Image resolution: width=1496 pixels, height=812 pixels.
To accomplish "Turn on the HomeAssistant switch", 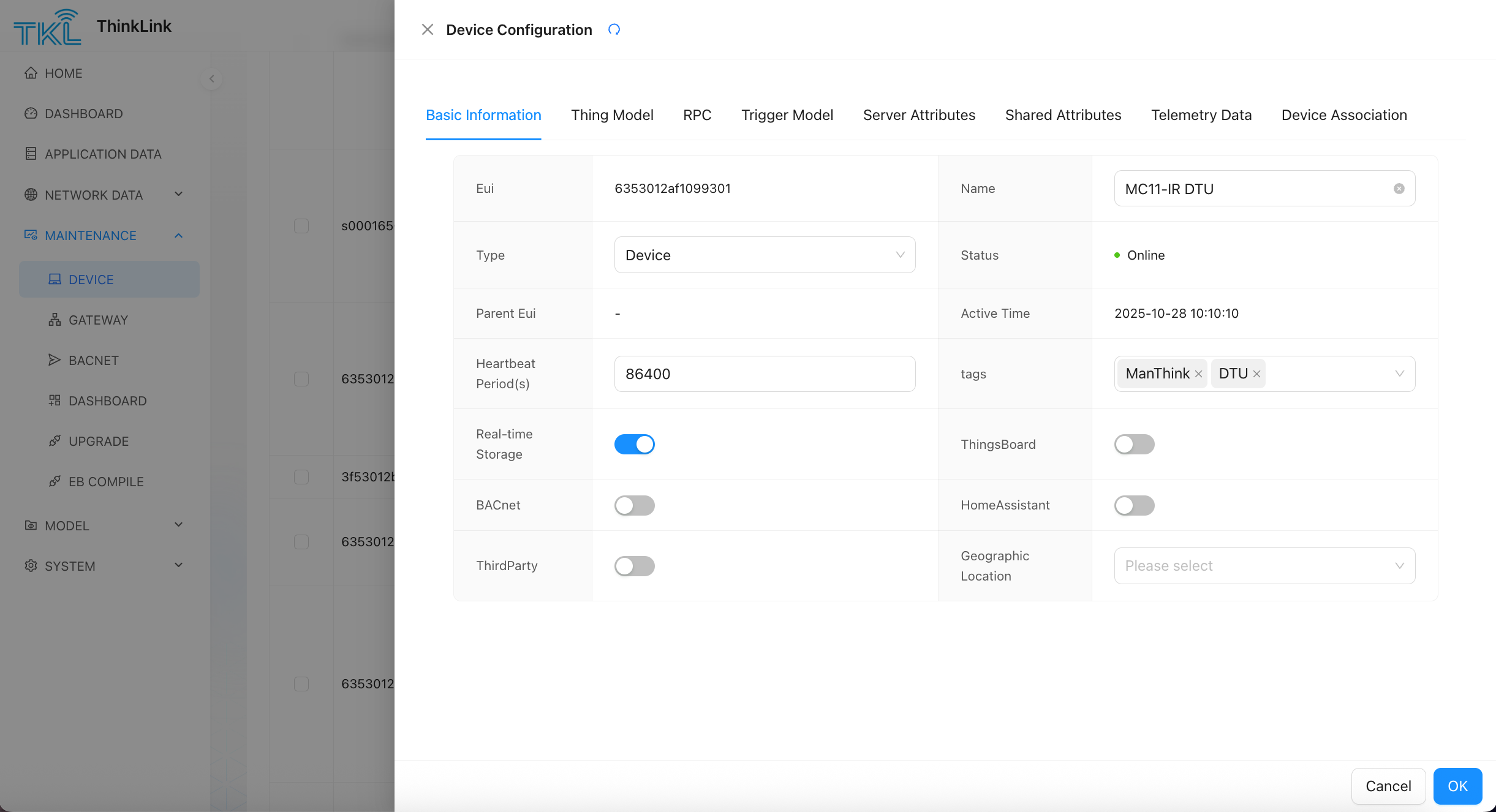I will [1134, 505].
